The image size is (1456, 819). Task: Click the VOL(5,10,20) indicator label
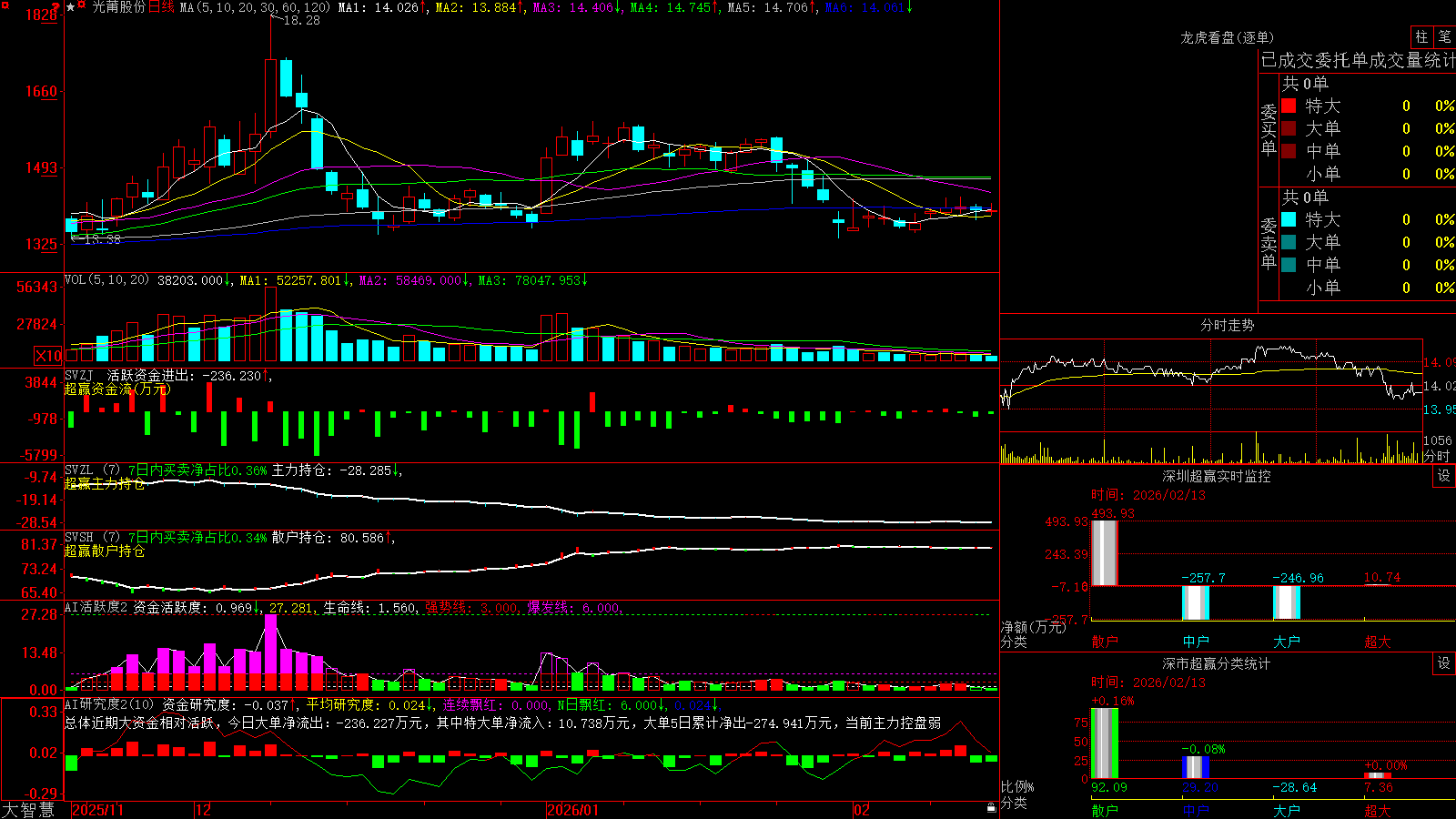(x=106, y=280)
